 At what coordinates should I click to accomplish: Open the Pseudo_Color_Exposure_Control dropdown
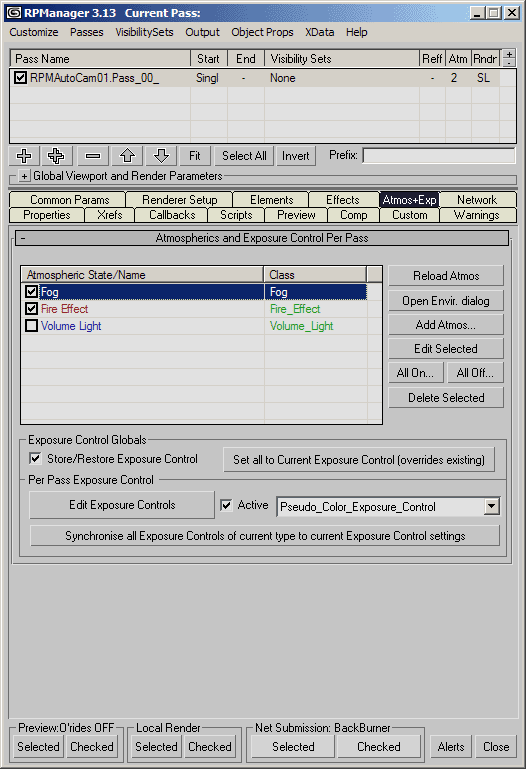point(491,506)
